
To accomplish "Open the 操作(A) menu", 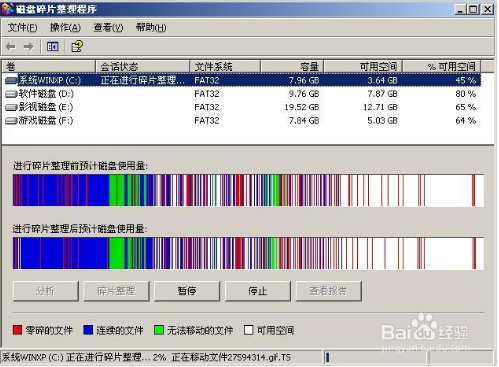I will tap(65, 28).
